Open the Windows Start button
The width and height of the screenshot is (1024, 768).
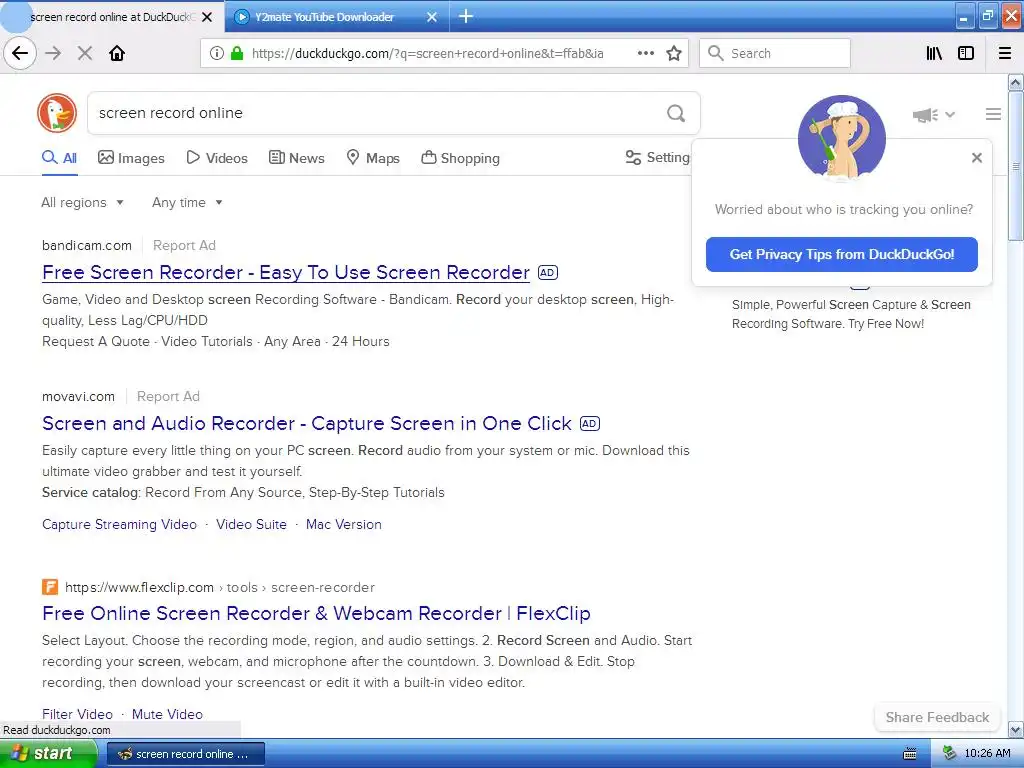pyautogui.click(x=47, y=754)
